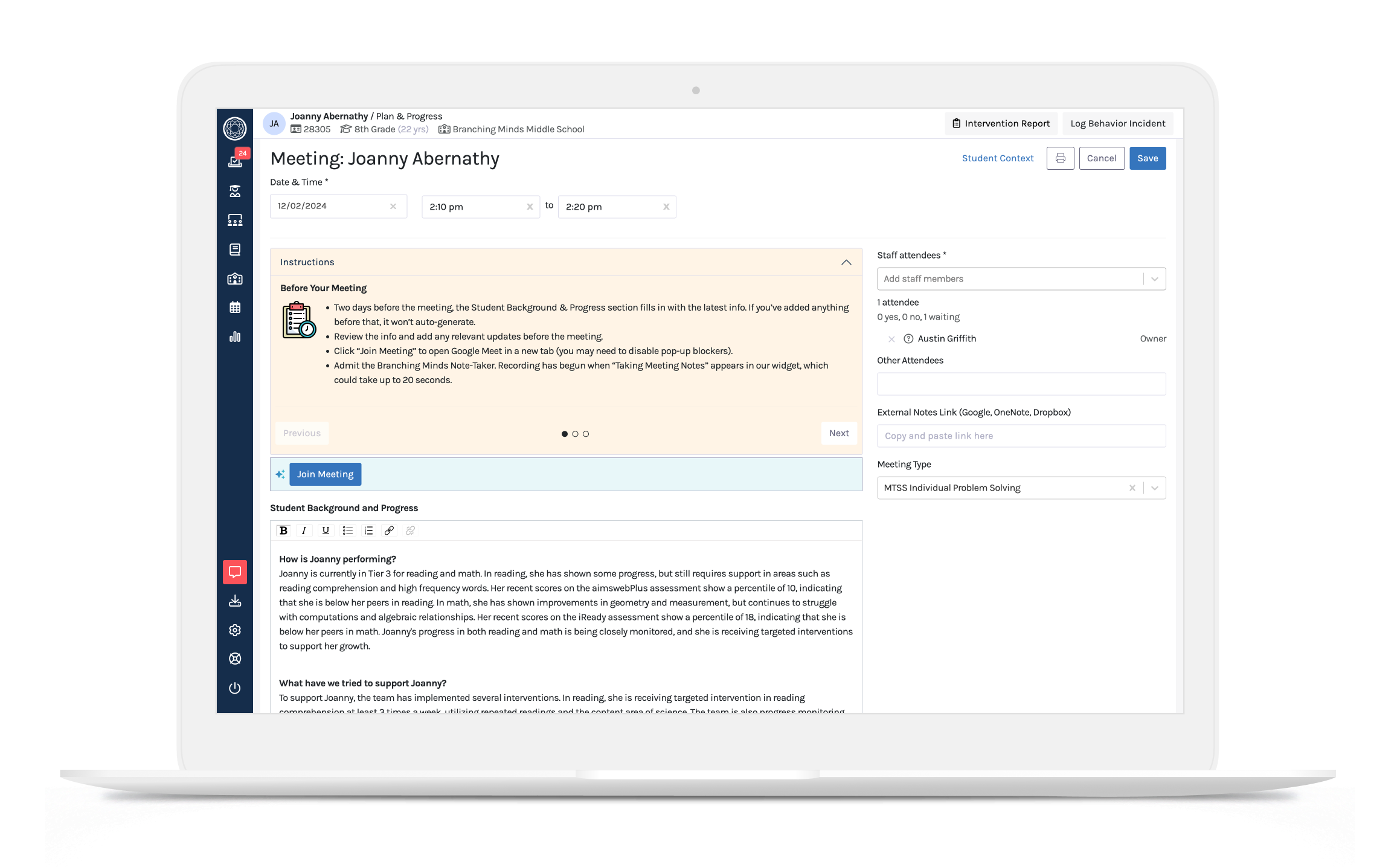Click the Instructions header text
Viewport: 1400px width, 867px height.
307,262
